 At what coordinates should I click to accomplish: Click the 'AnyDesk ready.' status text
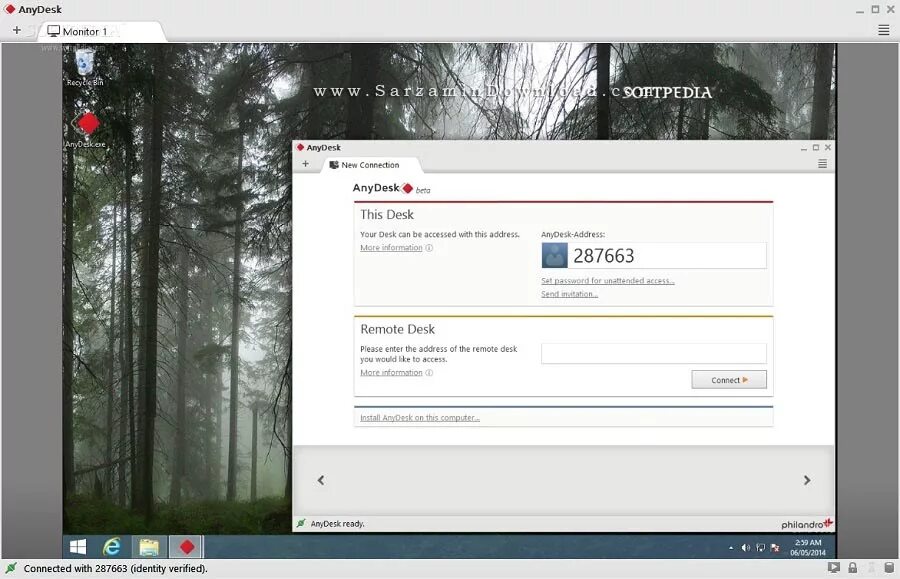(x=338, y=524)
